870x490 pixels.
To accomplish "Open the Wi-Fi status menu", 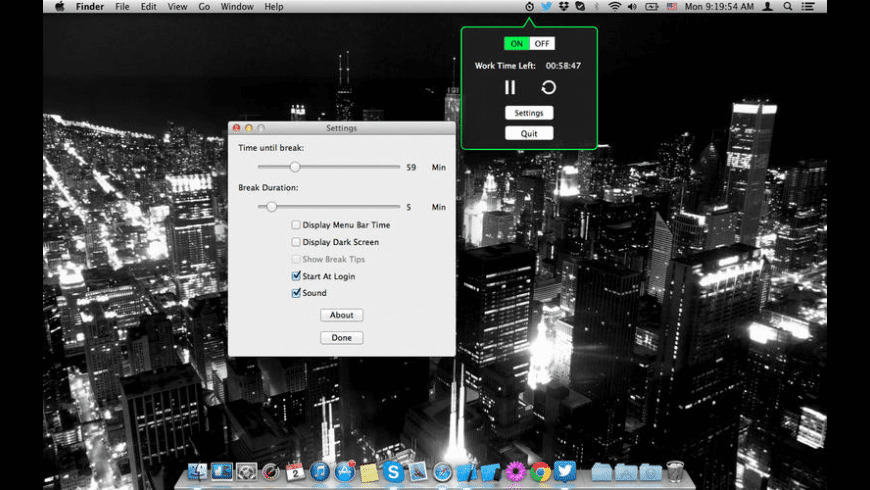I will click(614, 7).
